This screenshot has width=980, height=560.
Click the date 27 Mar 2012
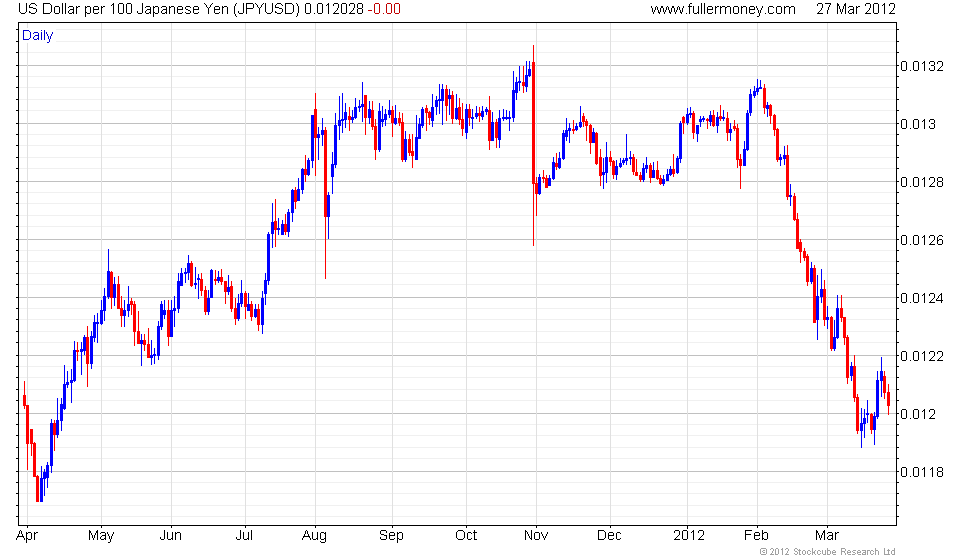pyautogui.click(x=856, y=9)
